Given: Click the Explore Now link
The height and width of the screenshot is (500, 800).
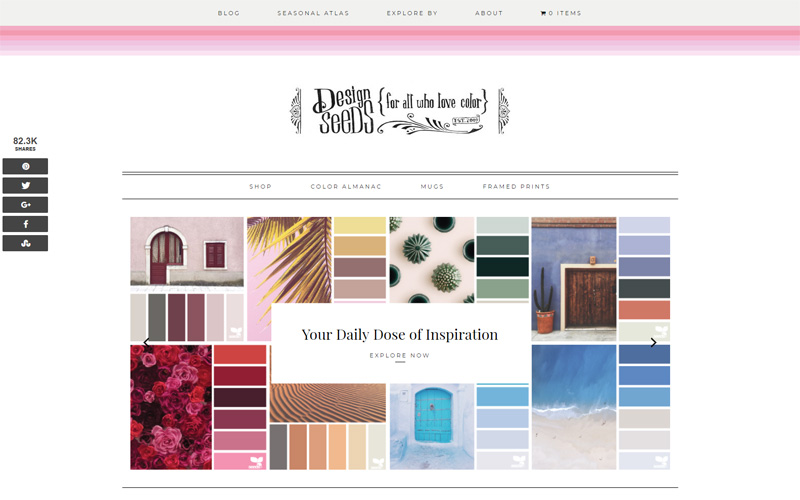Looking at the screenshot, I should (x=399, y=356).
